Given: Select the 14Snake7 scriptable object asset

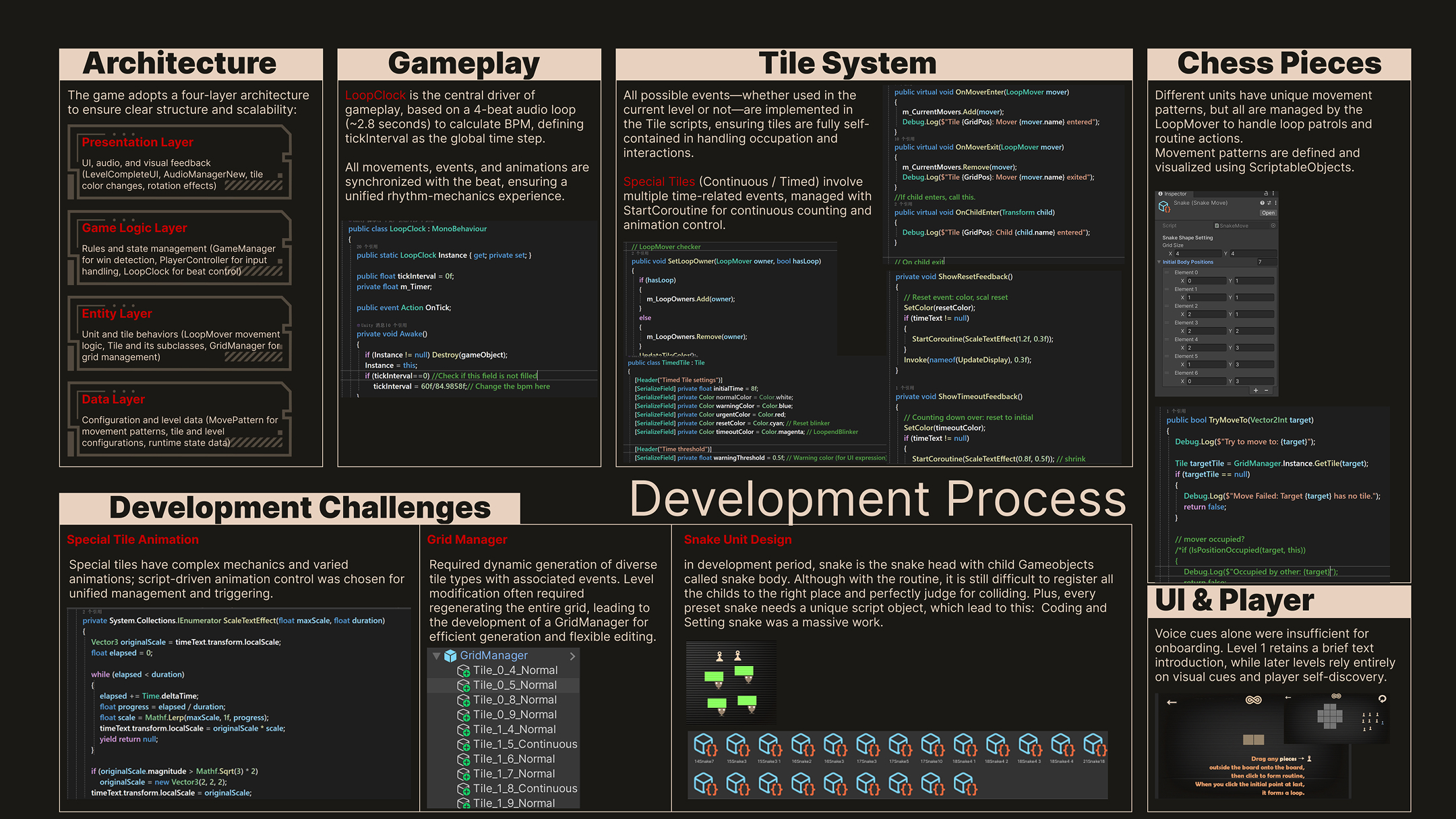Looking at the screenshot, I should [704, 746].
